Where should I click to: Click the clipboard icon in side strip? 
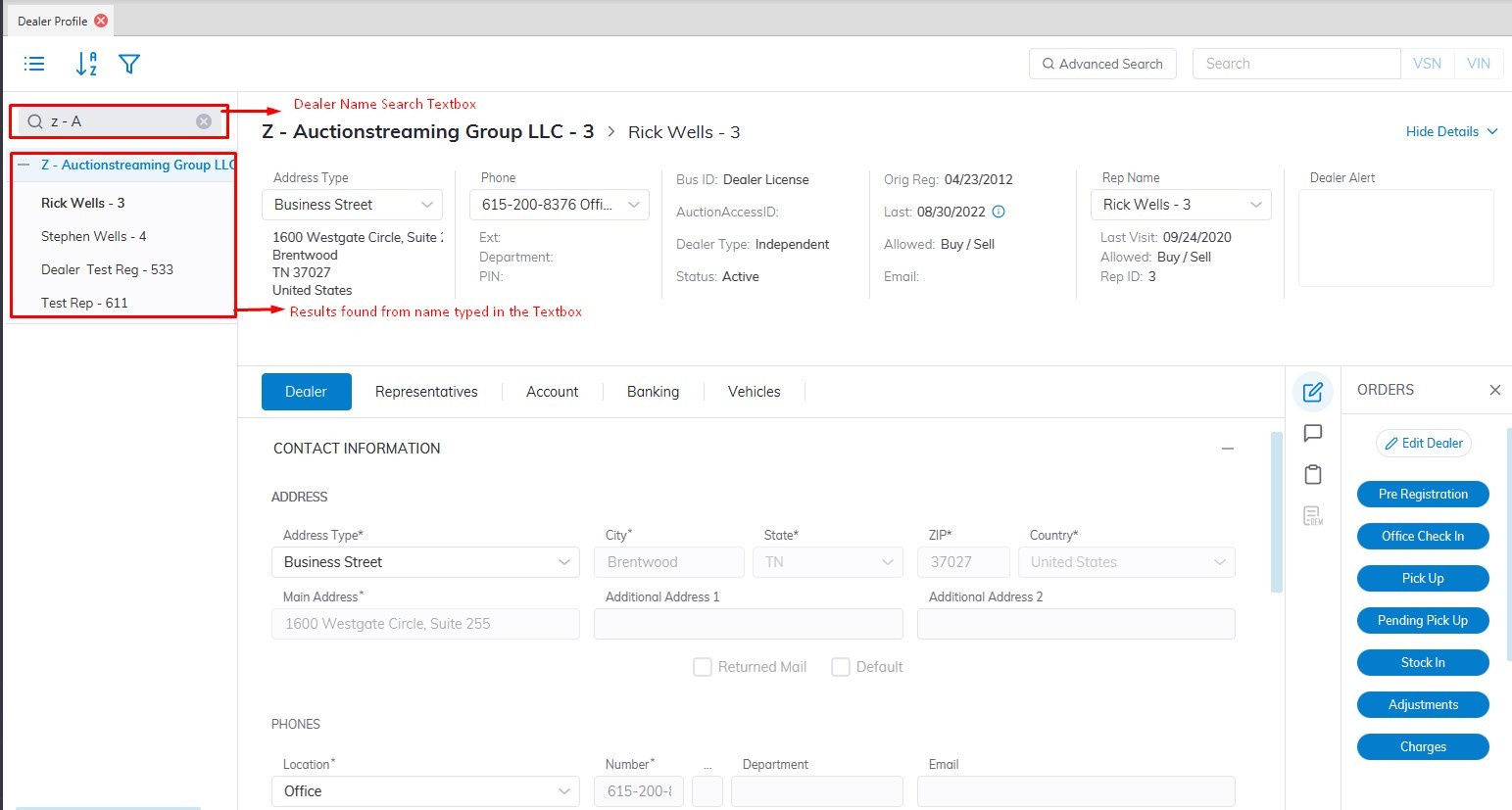click(1313, 475)
